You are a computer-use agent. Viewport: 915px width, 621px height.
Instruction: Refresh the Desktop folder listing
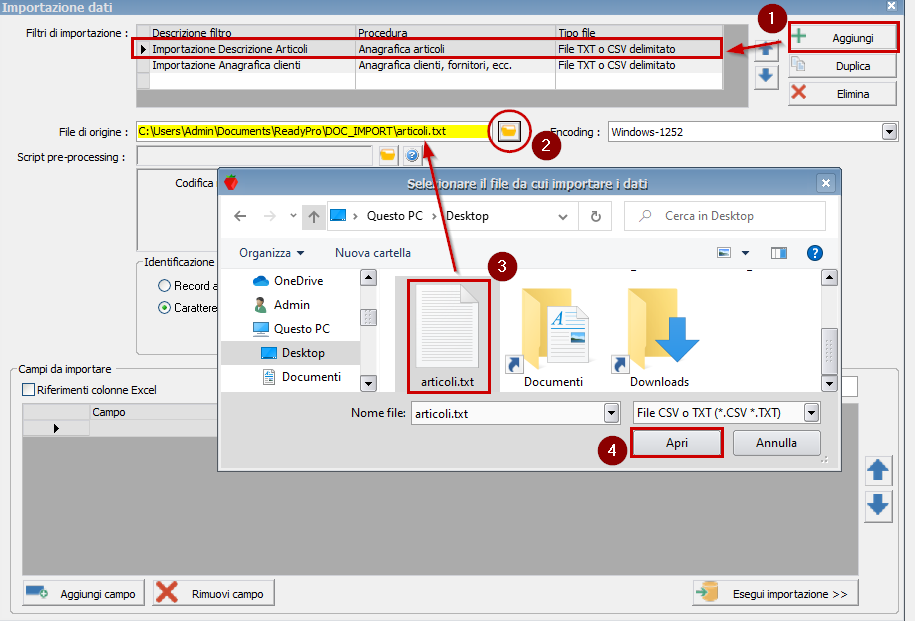pos(596,216)
